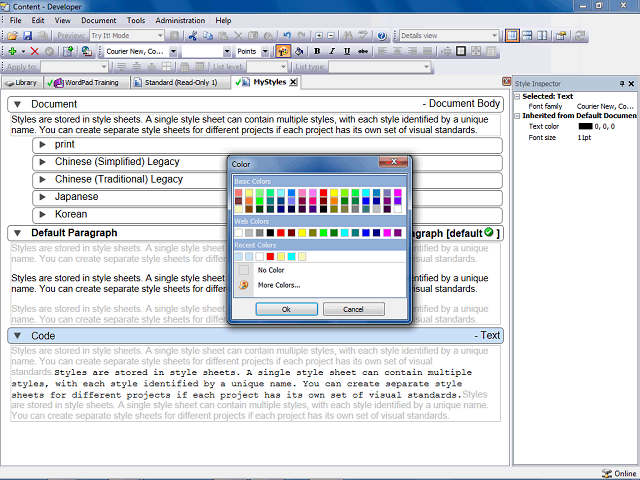Expand the Japanese style row
Viewport: 640px width, 480px height.
click(42, 197)
